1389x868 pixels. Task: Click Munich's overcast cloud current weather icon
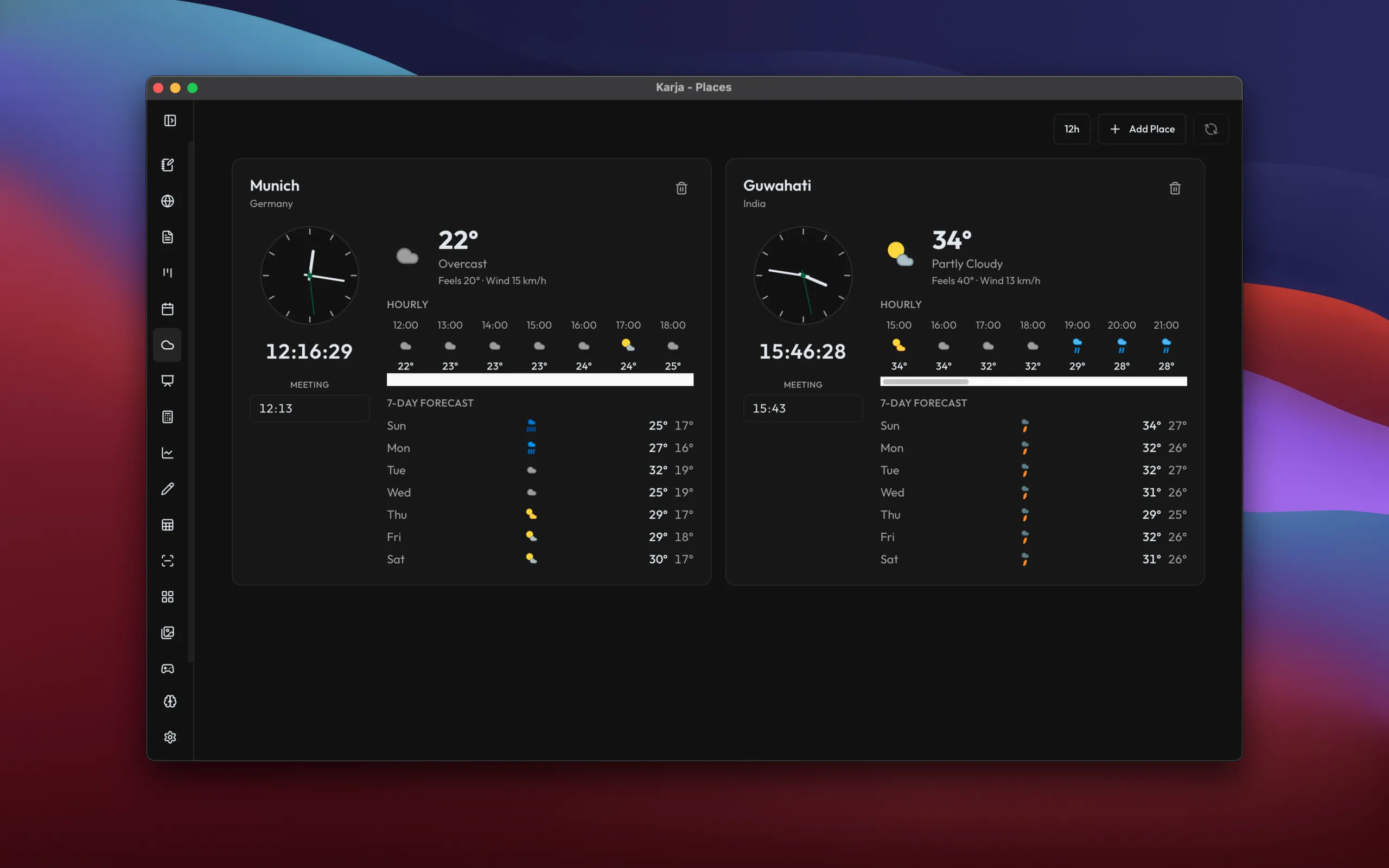tap(407, 256)
